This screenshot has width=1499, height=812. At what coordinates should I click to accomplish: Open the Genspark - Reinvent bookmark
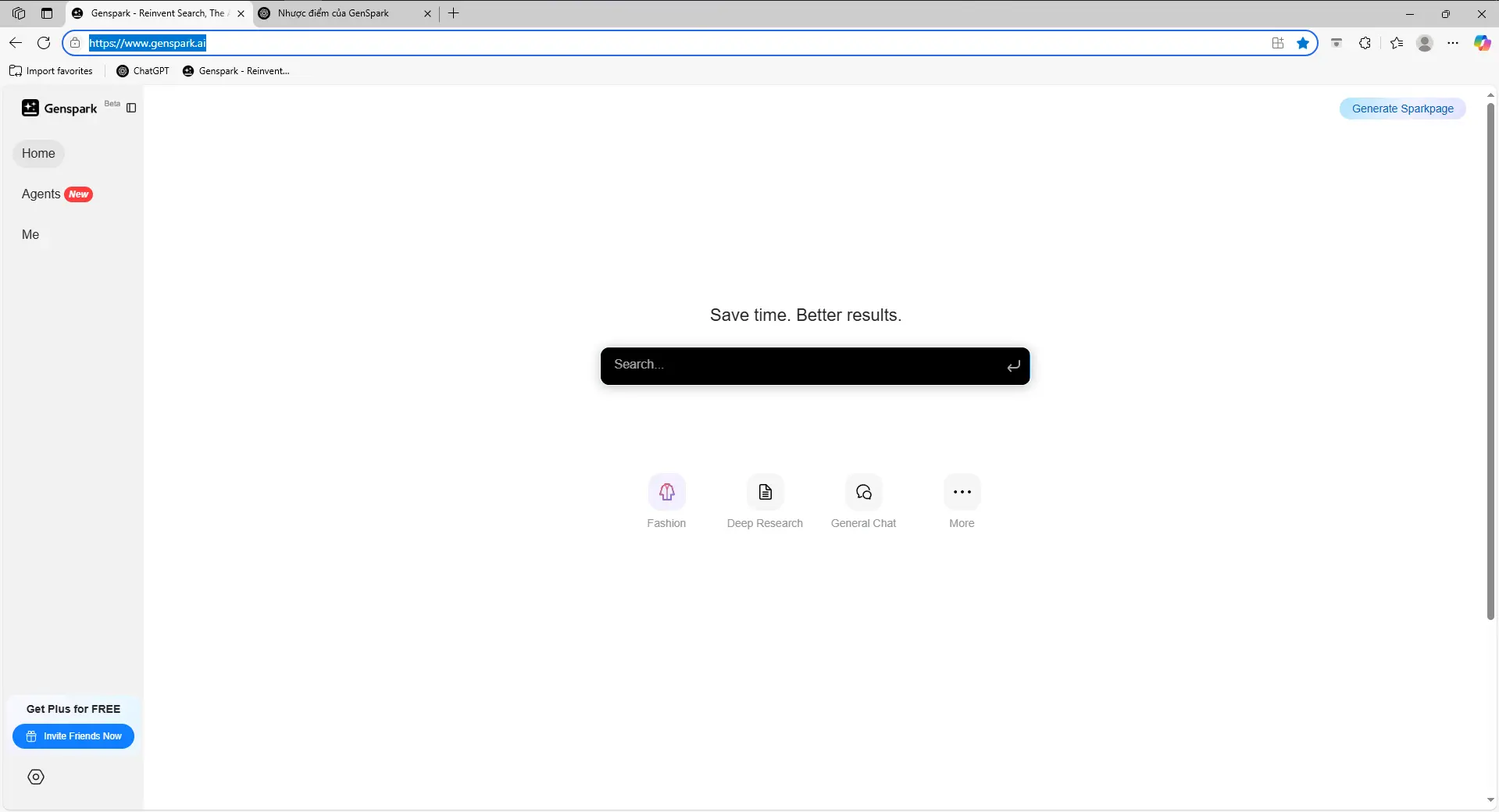point(236,71)
